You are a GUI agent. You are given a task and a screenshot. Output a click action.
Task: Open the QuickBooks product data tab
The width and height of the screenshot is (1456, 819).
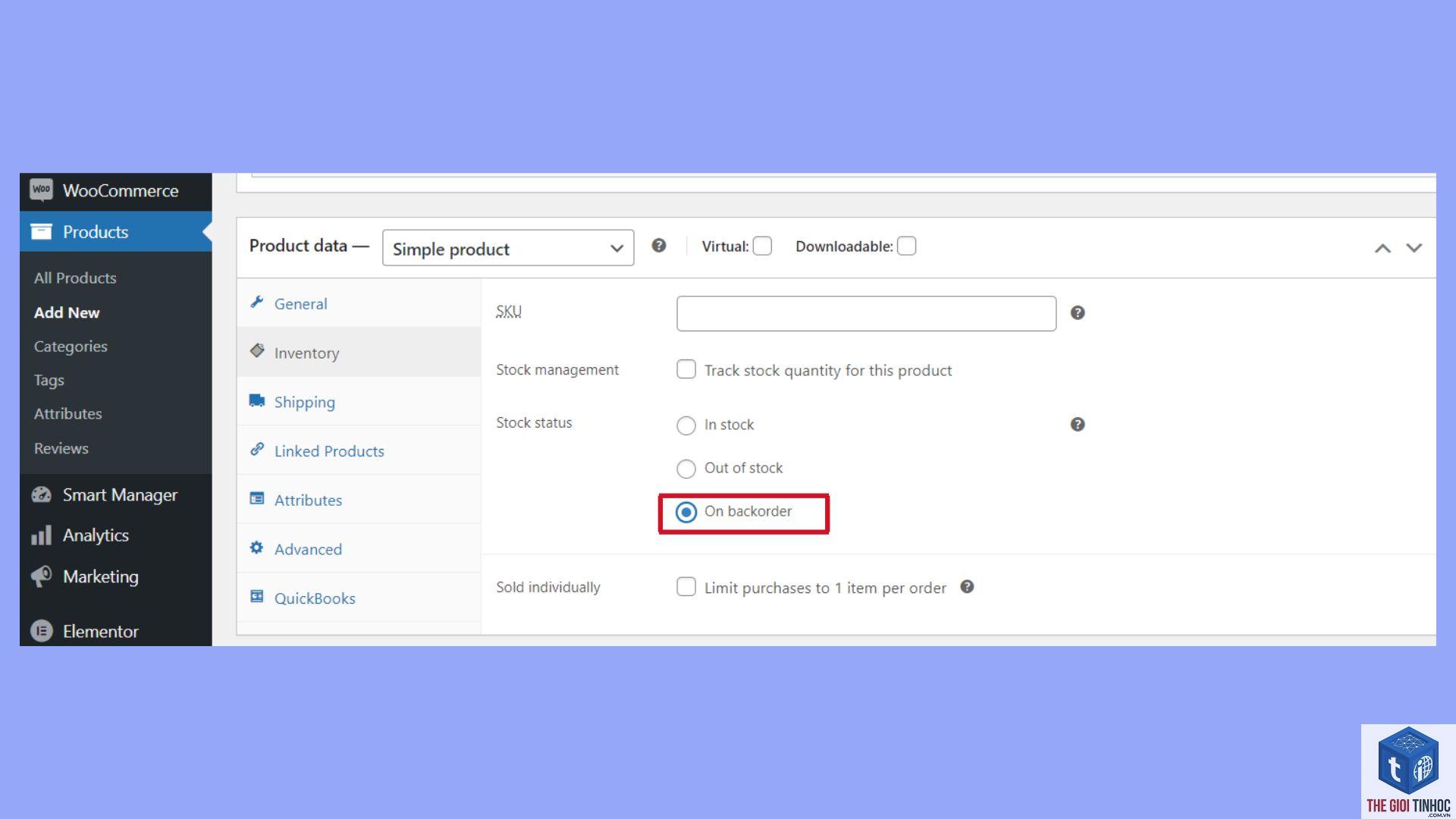(x=359, y=598)
